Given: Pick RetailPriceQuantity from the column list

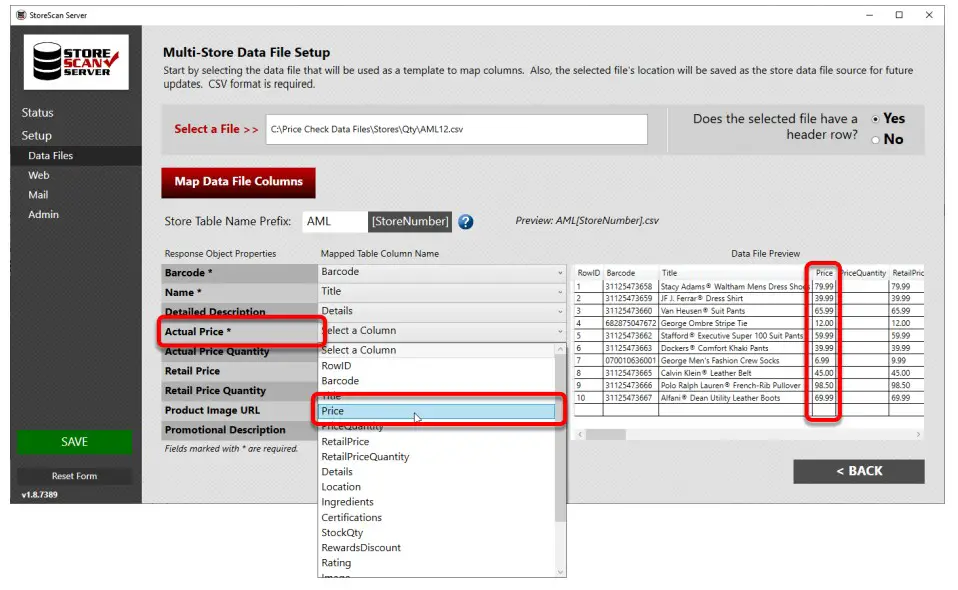Looking at the screenshot, I should click(437, 457).
